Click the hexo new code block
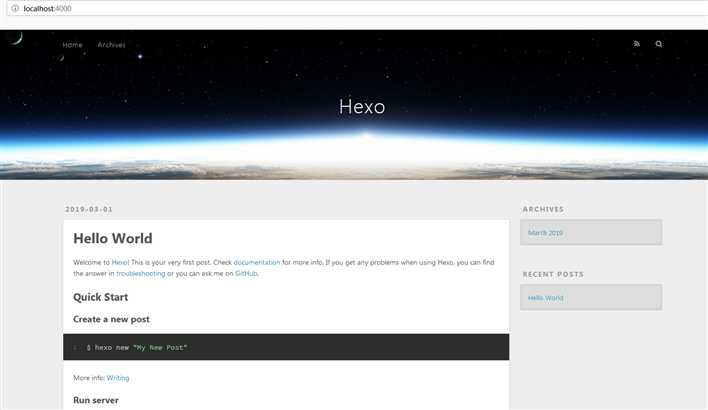Image resolution: width=708 pixels, height=410 pixels. tap(286, 347)
